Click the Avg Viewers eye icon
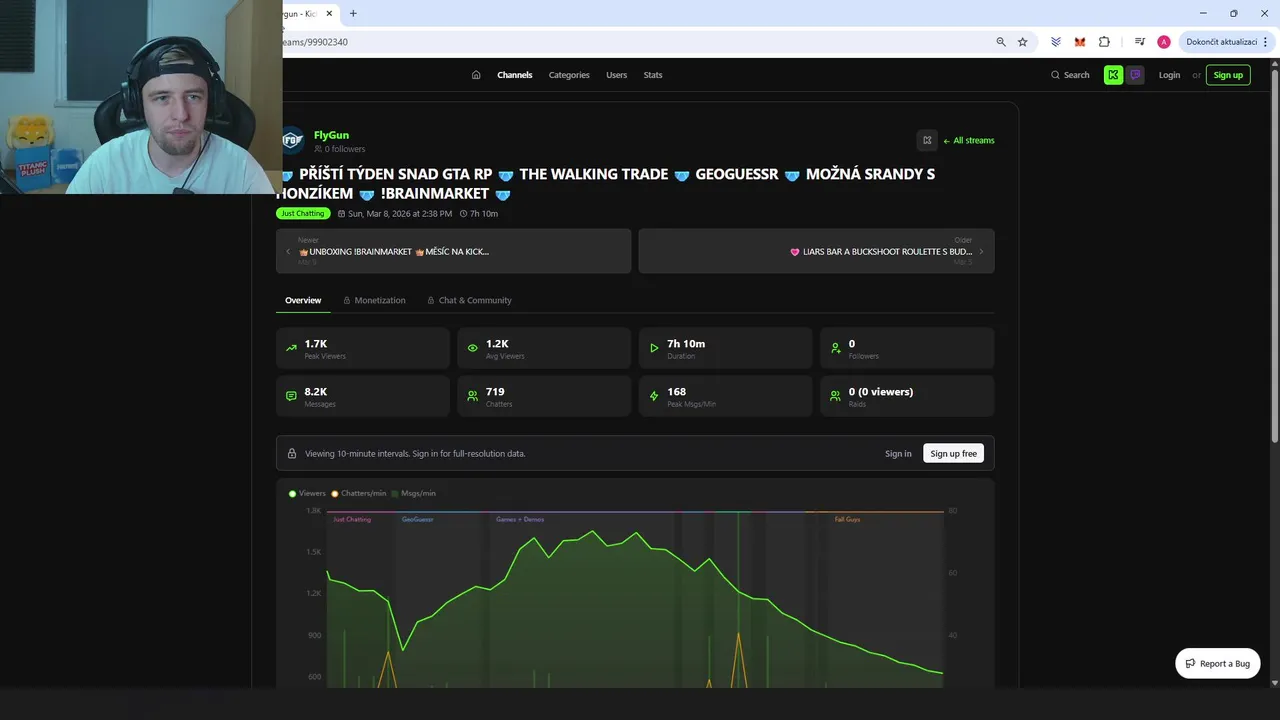The width and height of the screenshot is (1280, 720). click(x=472, y=348)
